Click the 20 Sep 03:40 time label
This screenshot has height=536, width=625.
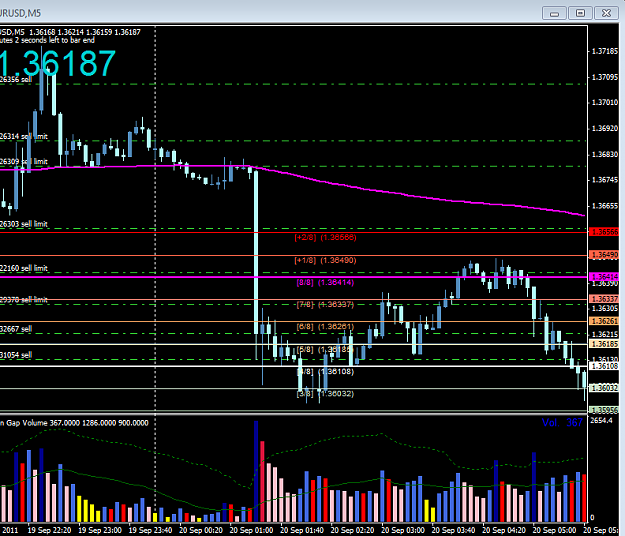pyautogui.click(x=454, y=530)
